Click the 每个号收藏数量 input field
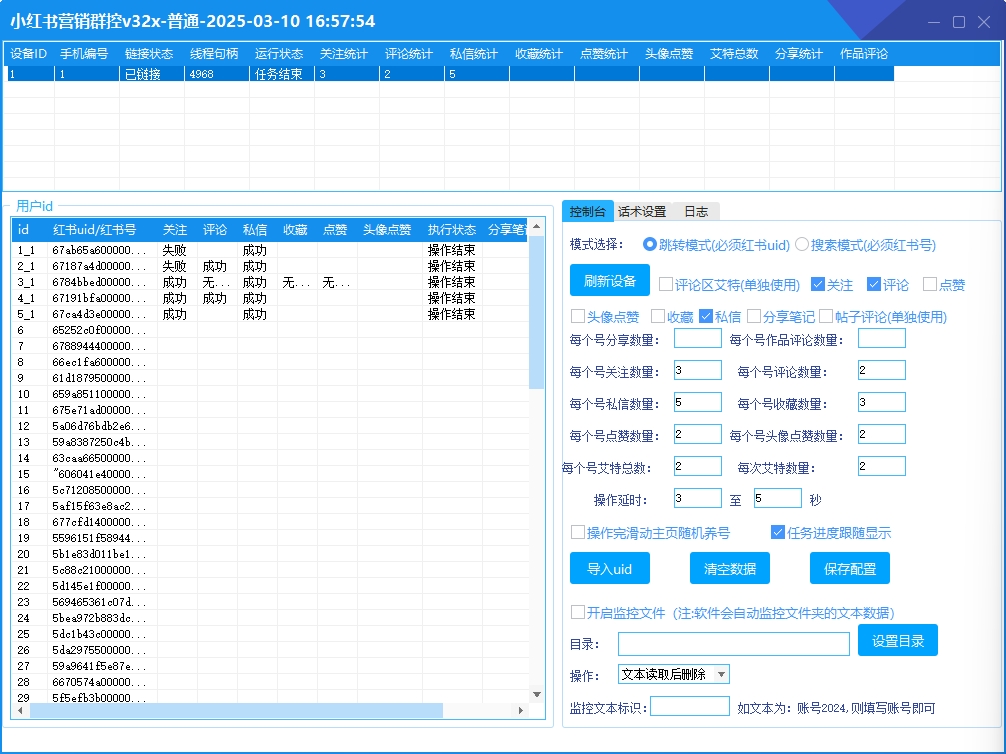 [x=882, y=402]
